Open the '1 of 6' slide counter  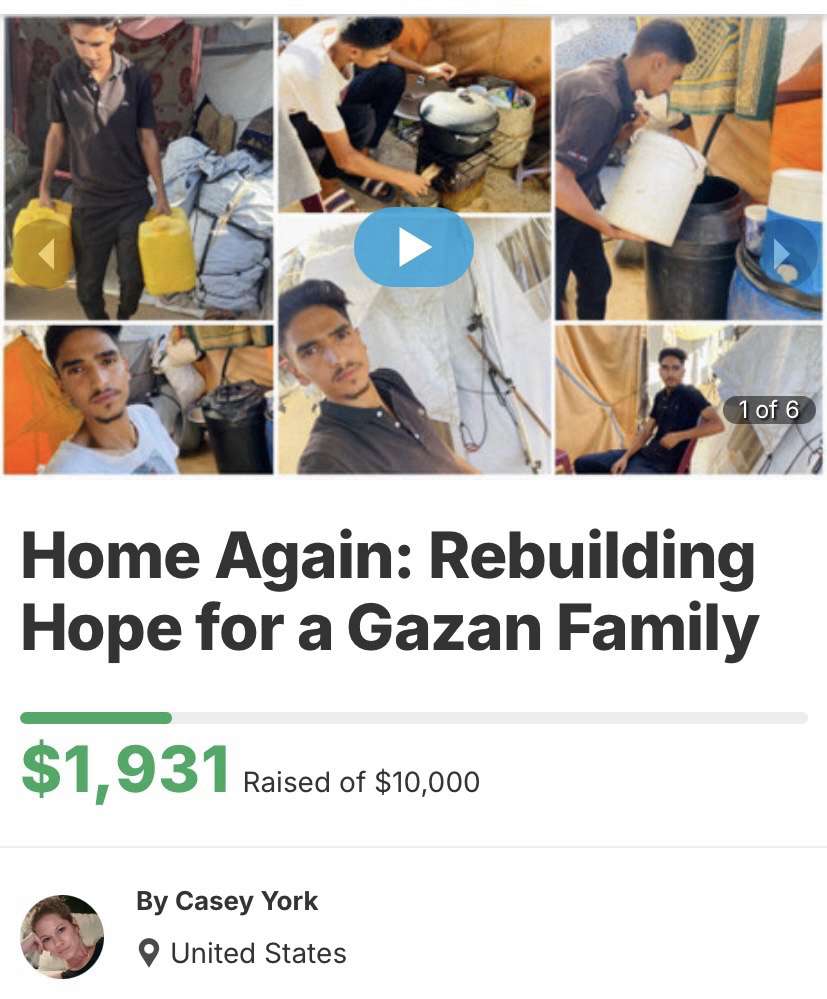click(768, 410)
